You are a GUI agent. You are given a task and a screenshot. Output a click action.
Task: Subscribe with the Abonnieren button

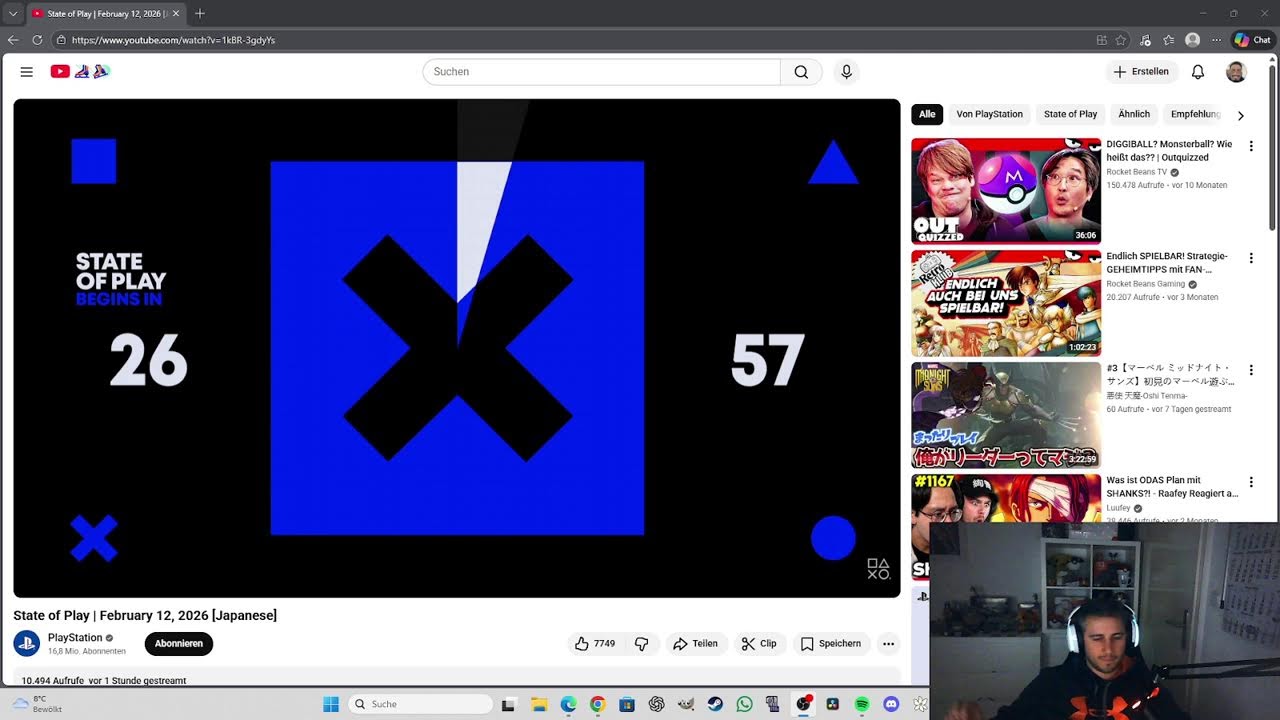[x=179, y=644]
